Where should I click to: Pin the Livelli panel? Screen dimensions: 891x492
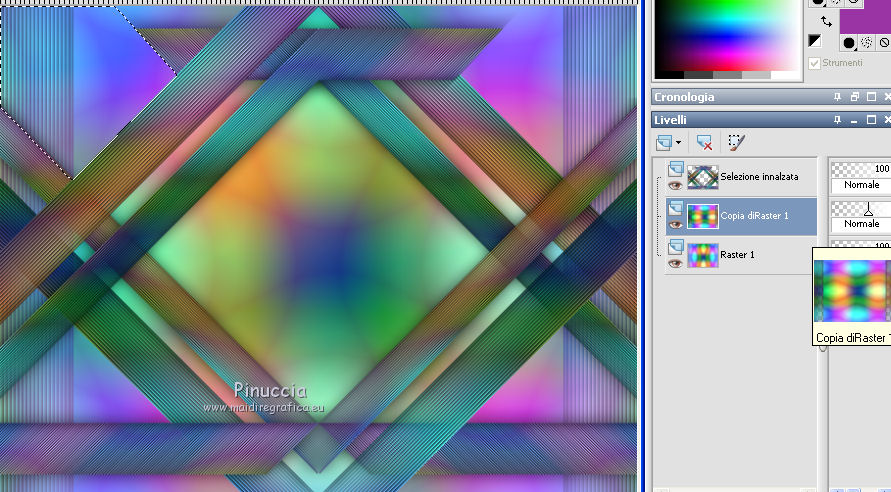pyautogui.click(x=837, y=120)
